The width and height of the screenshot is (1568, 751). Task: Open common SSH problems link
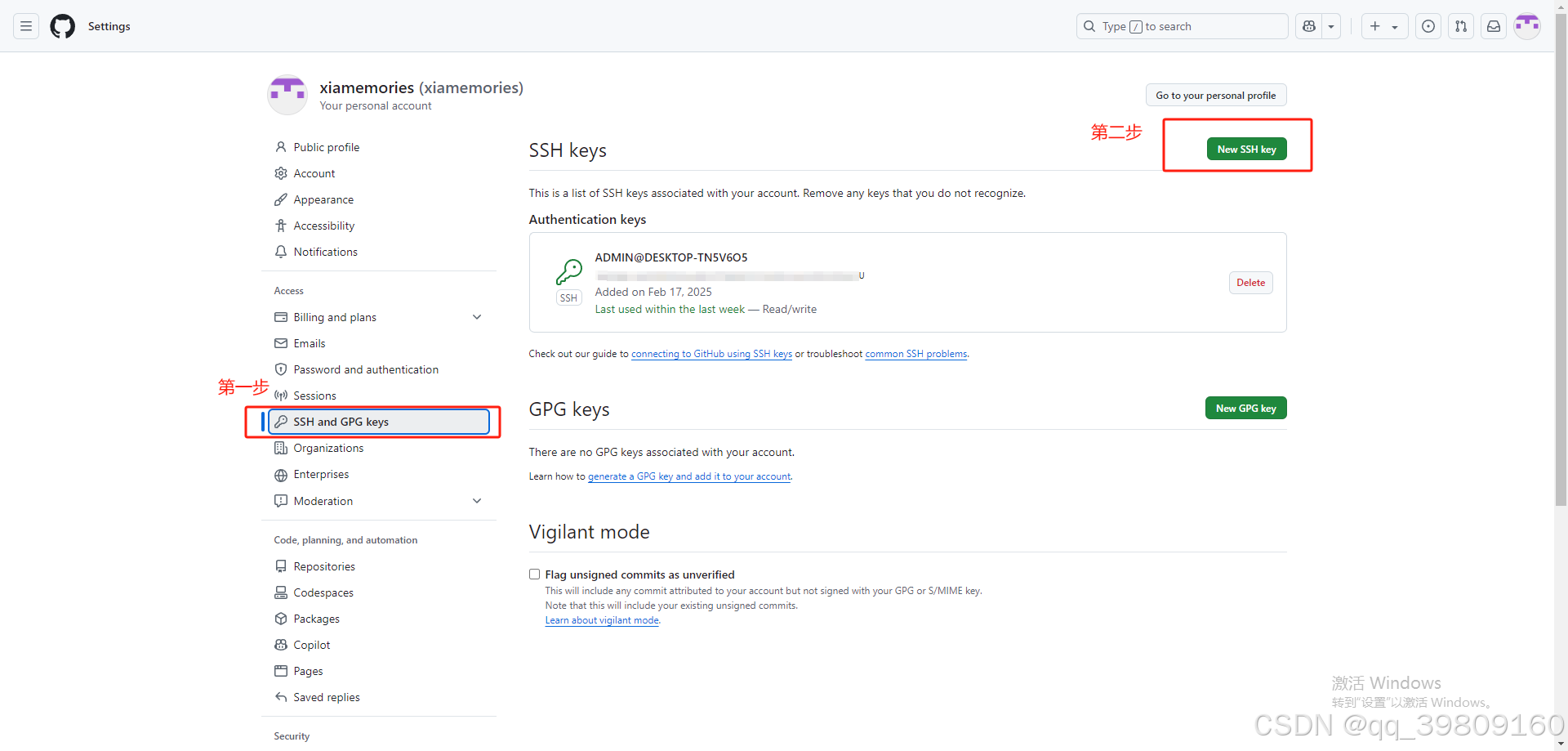pyautogui.click(x=916, y=354)
